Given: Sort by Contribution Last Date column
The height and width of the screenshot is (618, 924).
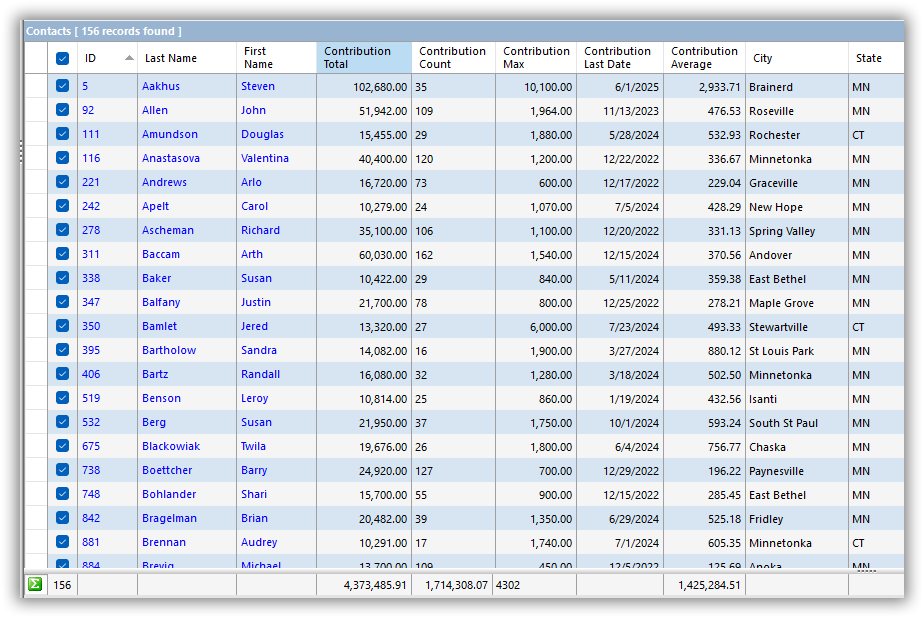Looking at the screenshot, I should (x=618, y=58).
